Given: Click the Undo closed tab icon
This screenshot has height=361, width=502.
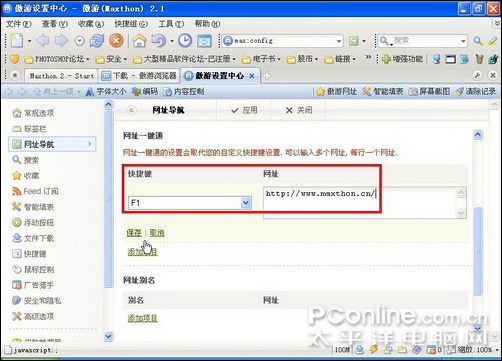Looking at the screenshot, I should click(158, 41).
